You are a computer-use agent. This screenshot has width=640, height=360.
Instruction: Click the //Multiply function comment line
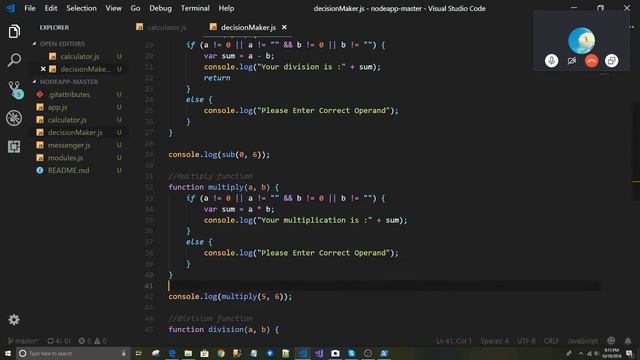tap(210, 176)
